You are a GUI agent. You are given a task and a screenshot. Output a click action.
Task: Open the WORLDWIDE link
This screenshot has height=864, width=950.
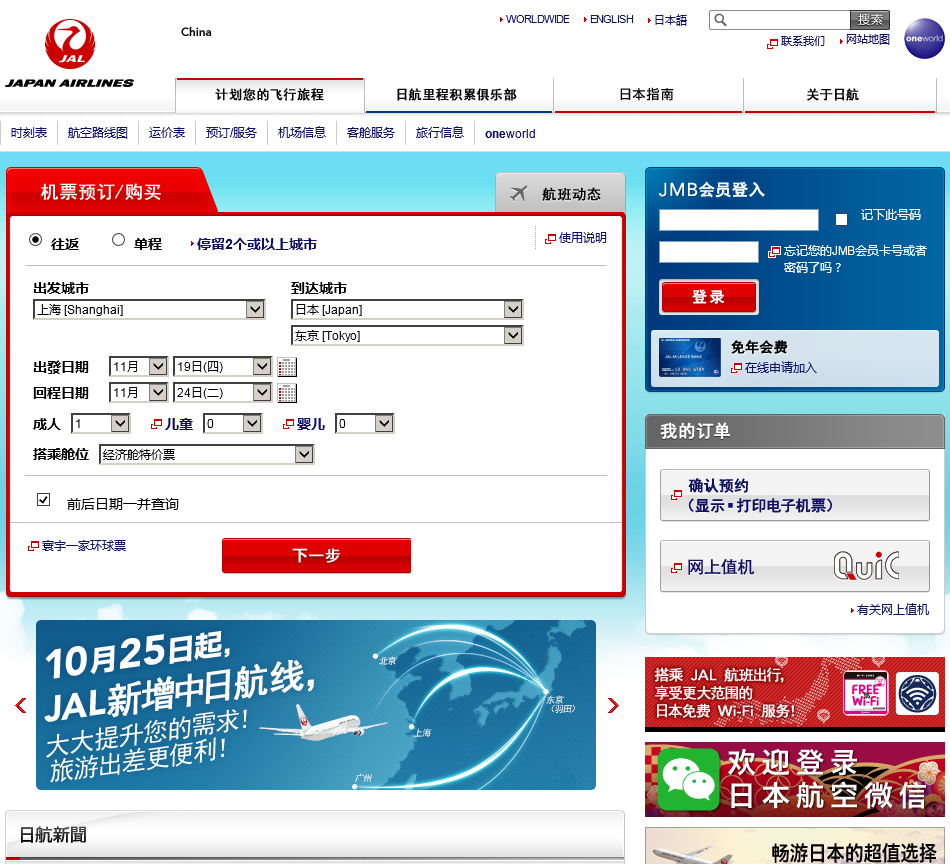coord(537,19)
